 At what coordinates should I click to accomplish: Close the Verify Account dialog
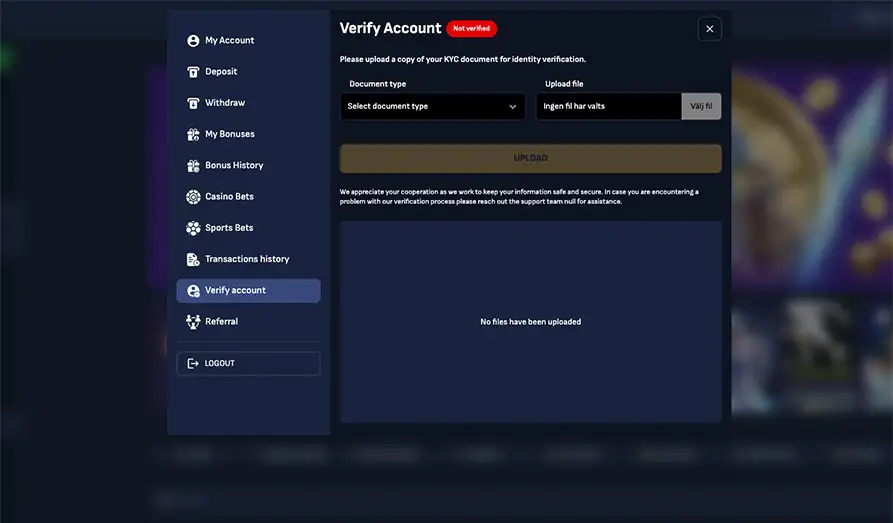(x=710, y=29)
